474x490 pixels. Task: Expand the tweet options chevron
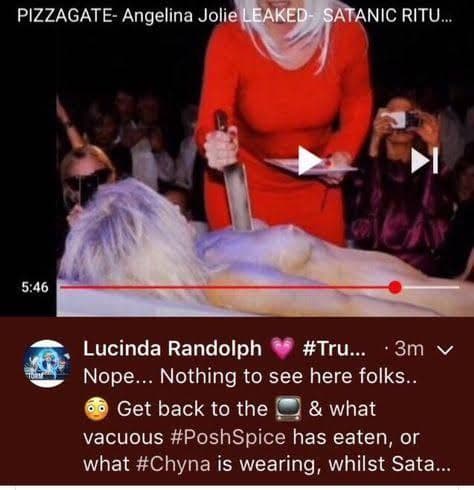[x=445, y=350]
